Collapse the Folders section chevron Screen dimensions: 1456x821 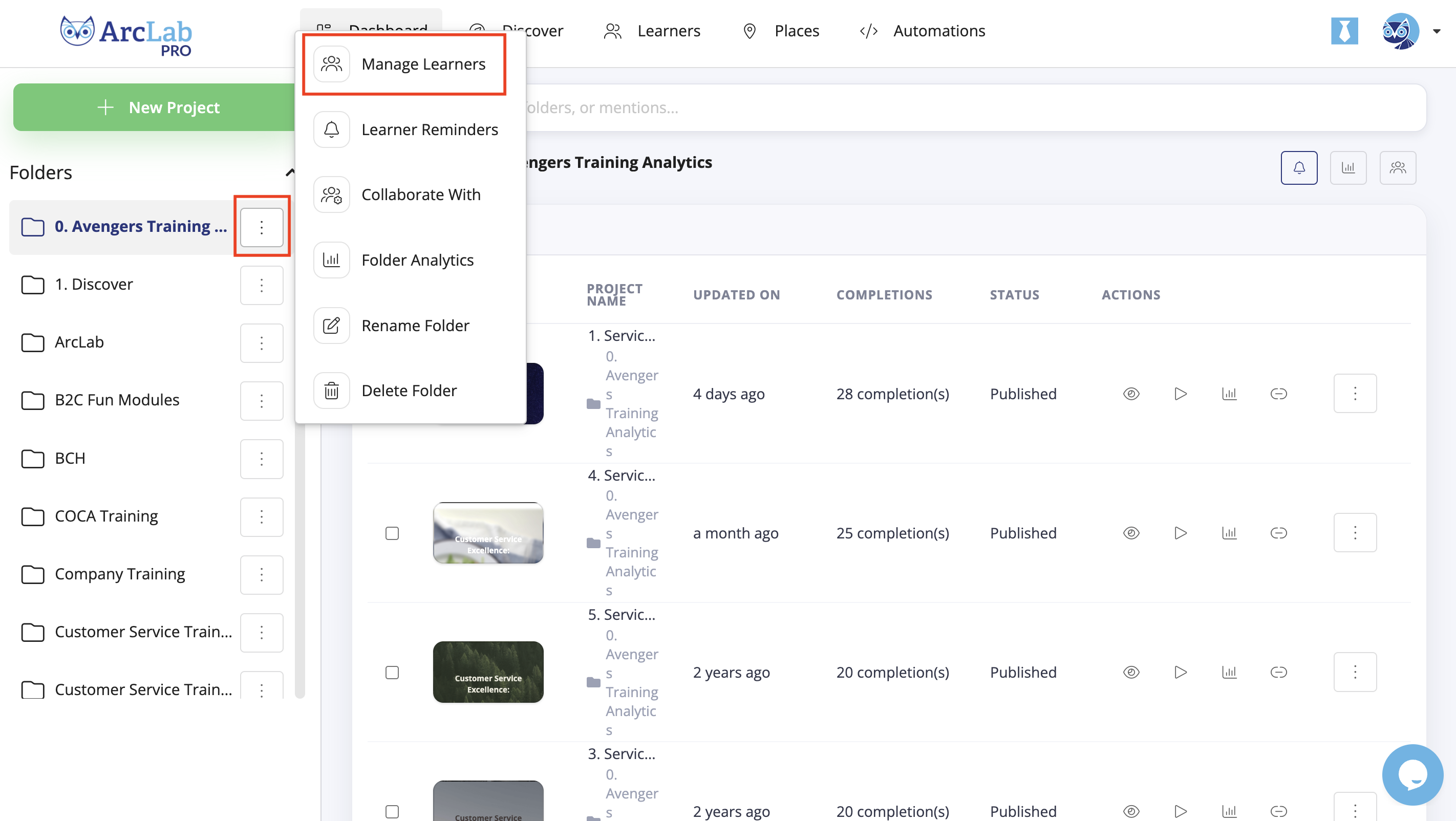pyautogui.click(x=290, y=172)
